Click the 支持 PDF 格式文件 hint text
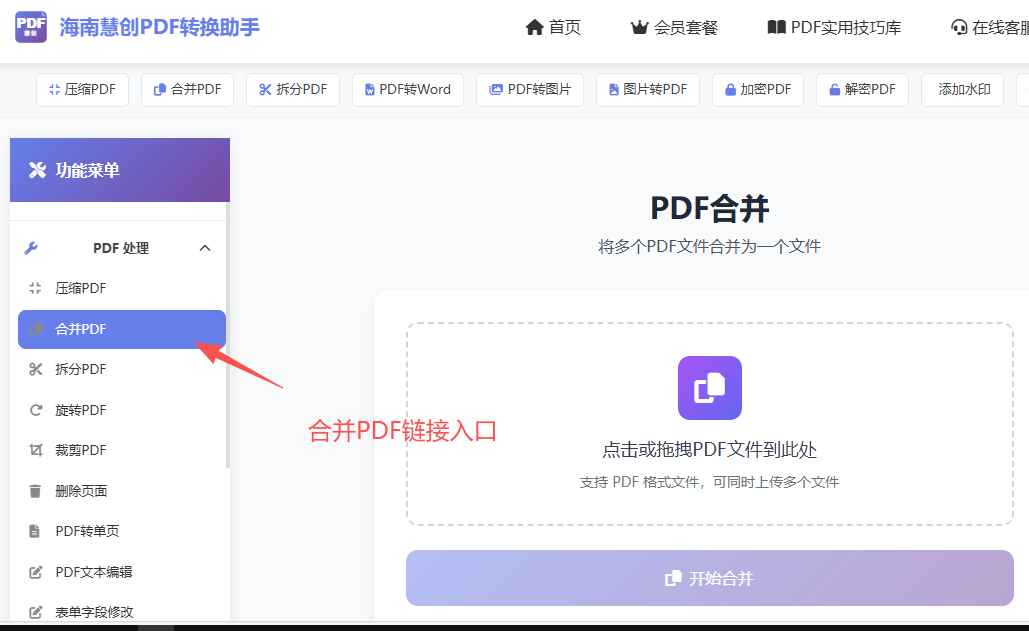 [709, 482]
